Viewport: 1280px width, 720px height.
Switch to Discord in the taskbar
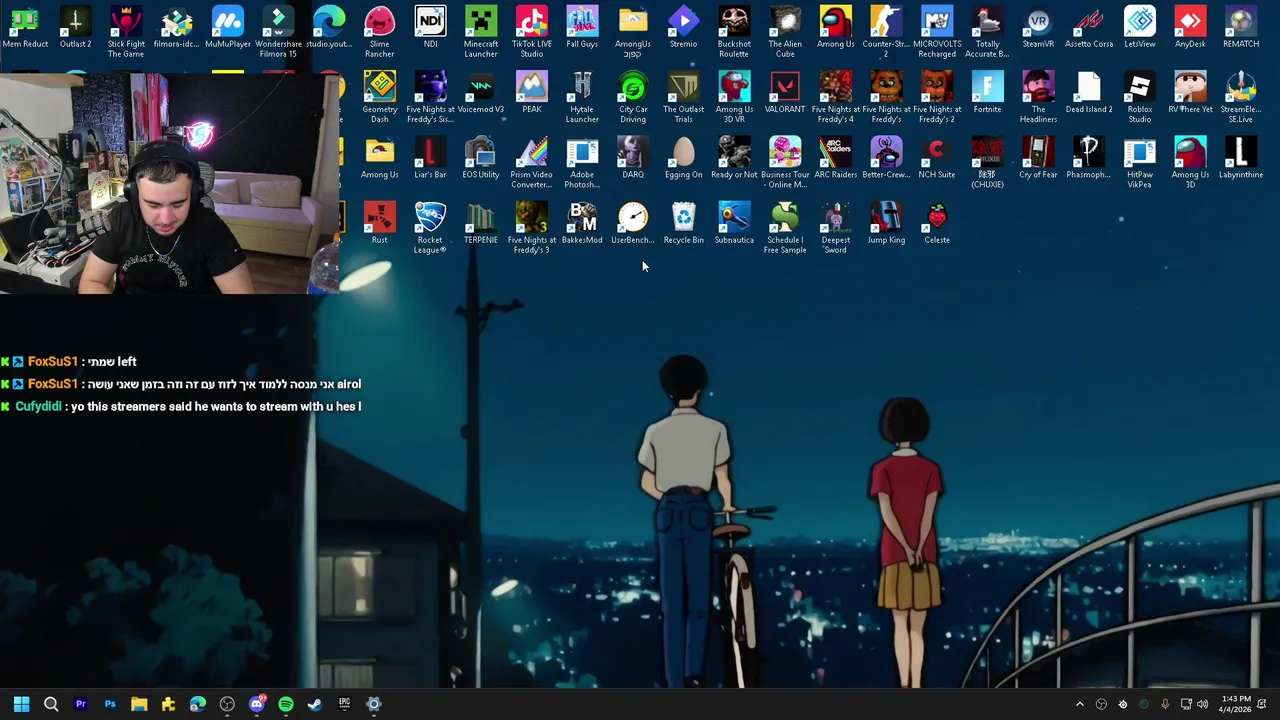(257, 704)
